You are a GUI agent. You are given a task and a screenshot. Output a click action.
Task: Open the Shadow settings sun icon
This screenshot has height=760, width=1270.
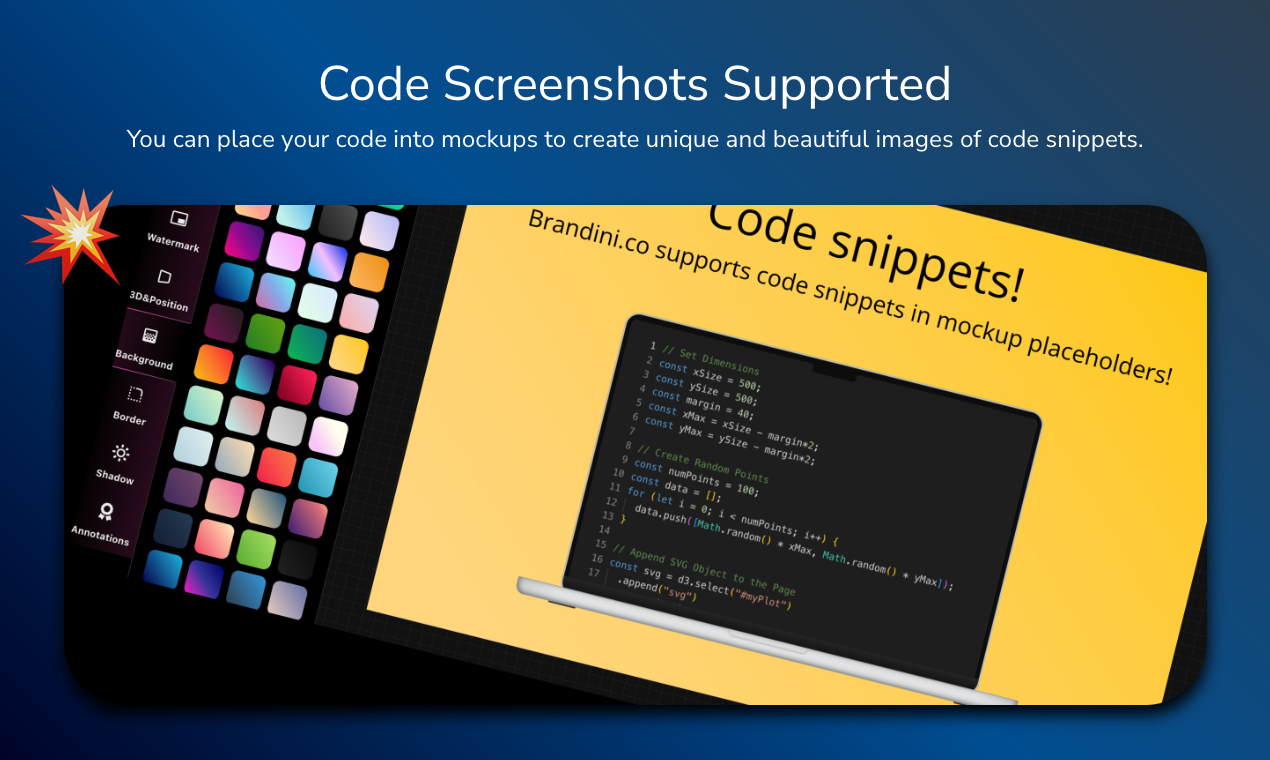click(121, 452)
